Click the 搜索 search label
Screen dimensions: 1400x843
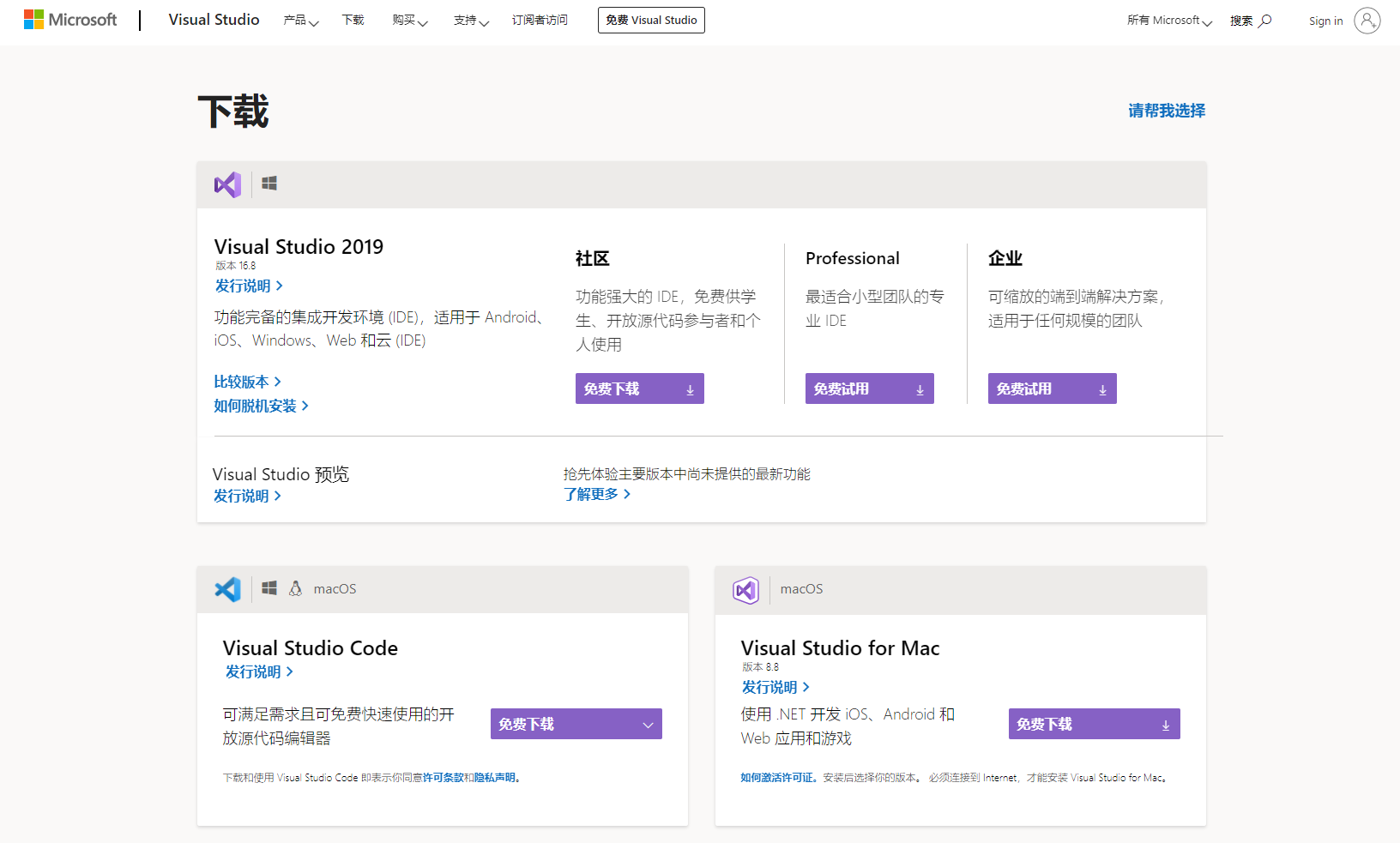coord(1241,21)
